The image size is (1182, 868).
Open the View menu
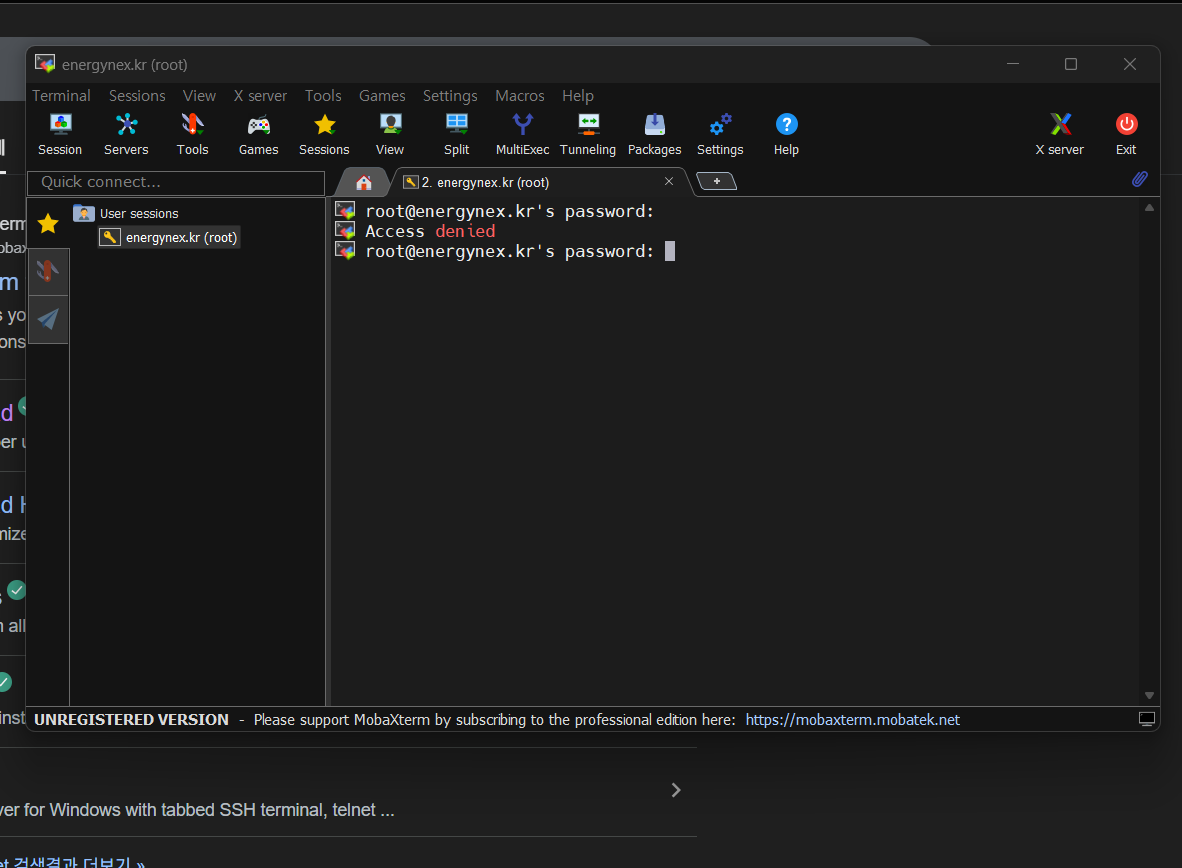pyautogui.click(x=199, y=96)
